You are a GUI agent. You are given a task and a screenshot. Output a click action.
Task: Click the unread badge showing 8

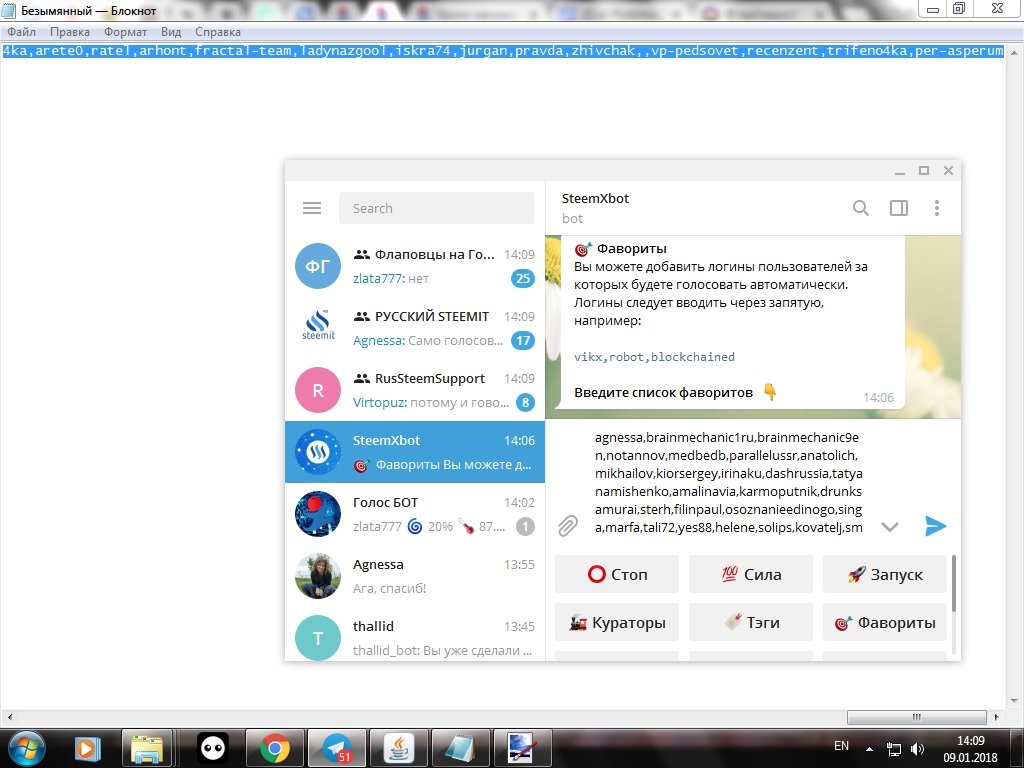point(525,403)
